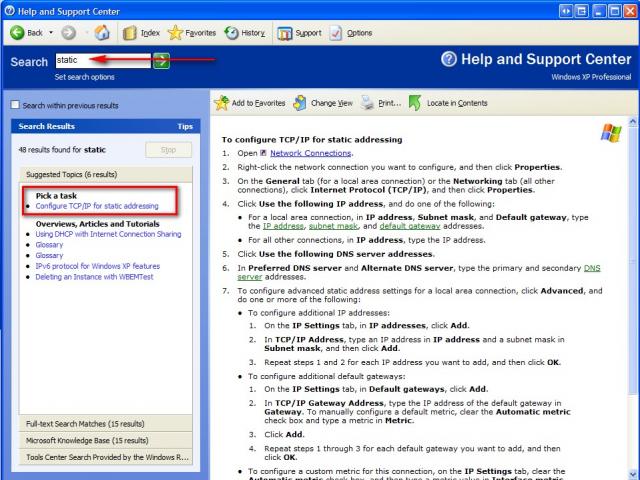Click the content pane vertical scrollbar track

pyautogui.click(x=633, y=433)
